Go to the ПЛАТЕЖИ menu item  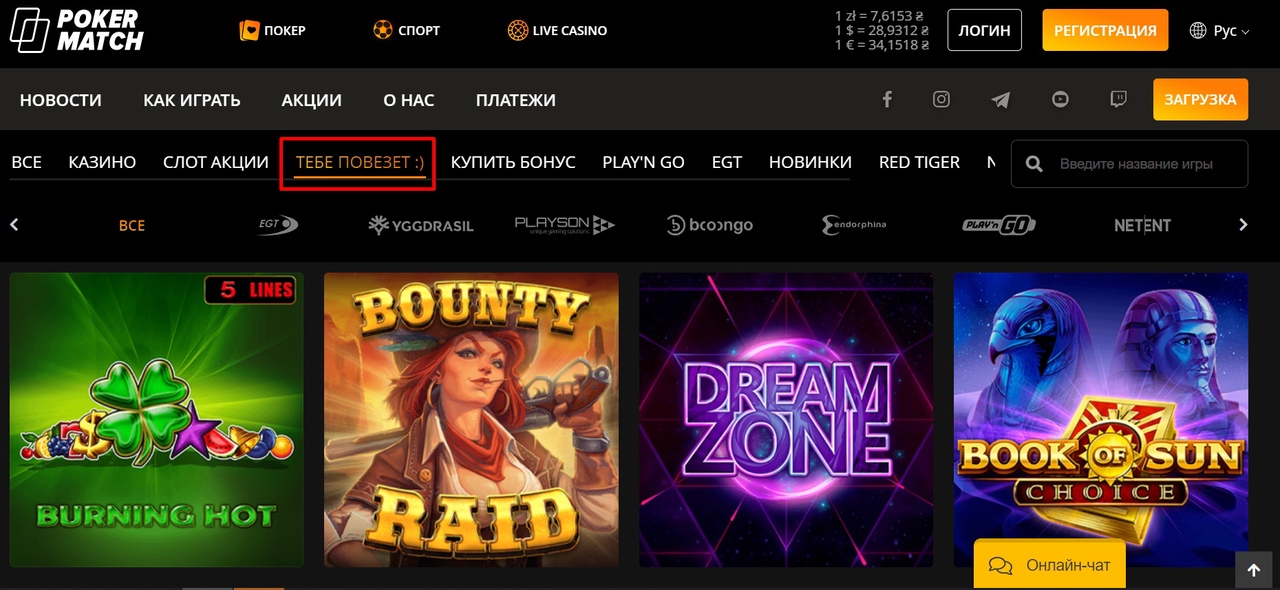(x=516, y=100)
